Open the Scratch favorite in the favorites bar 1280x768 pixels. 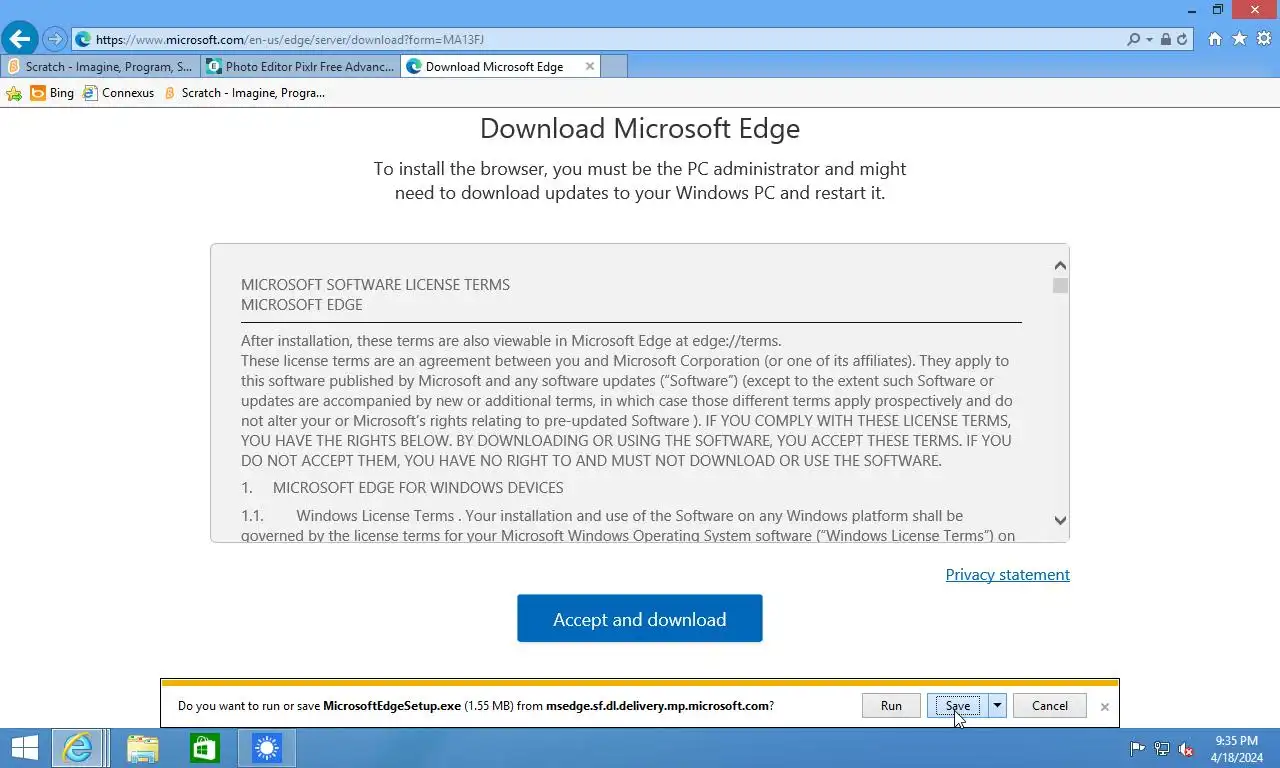243,93
